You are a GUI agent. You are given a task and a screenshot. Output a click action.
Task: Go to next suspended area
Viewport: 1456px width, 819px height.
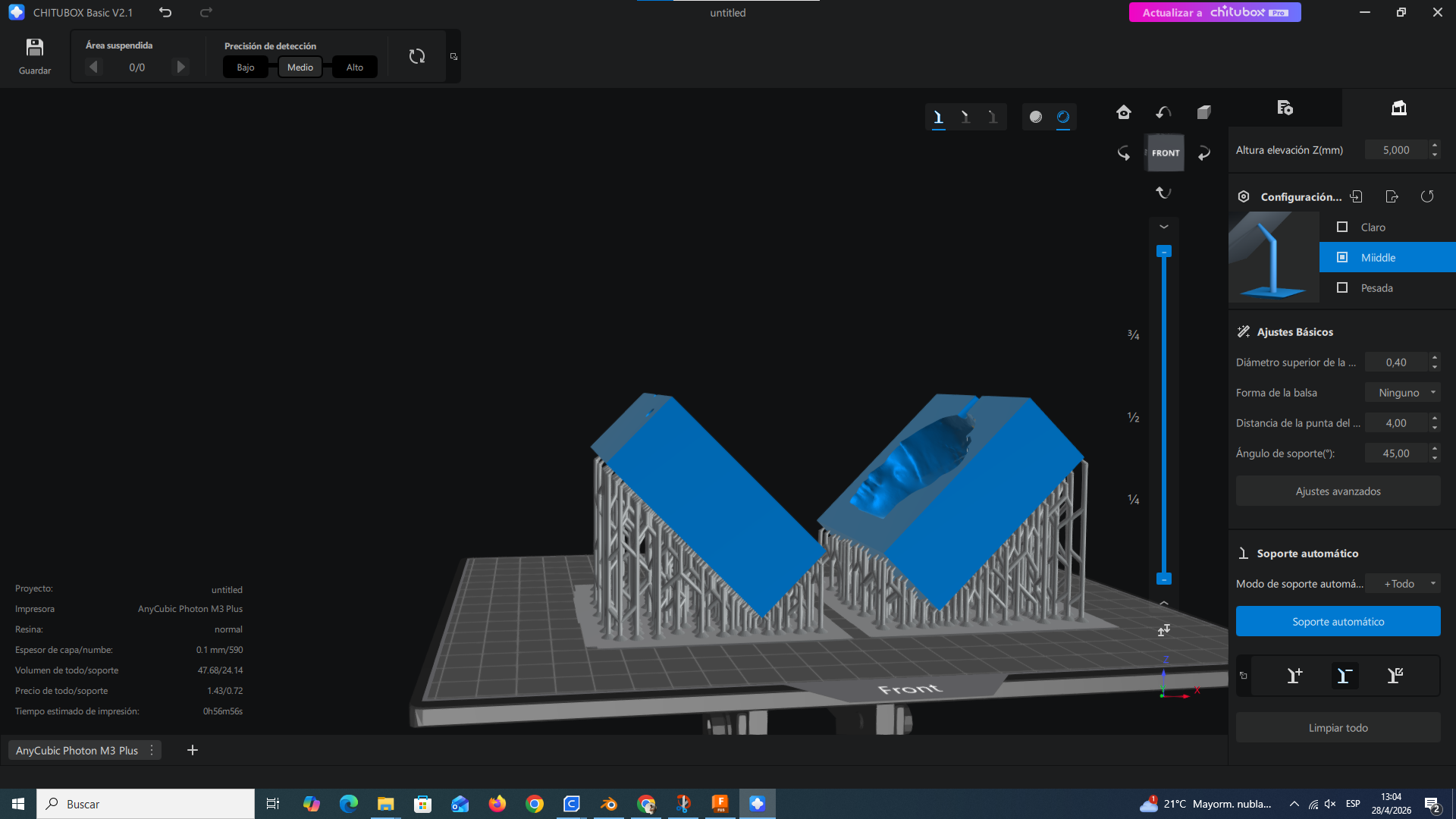pos(180,67)
